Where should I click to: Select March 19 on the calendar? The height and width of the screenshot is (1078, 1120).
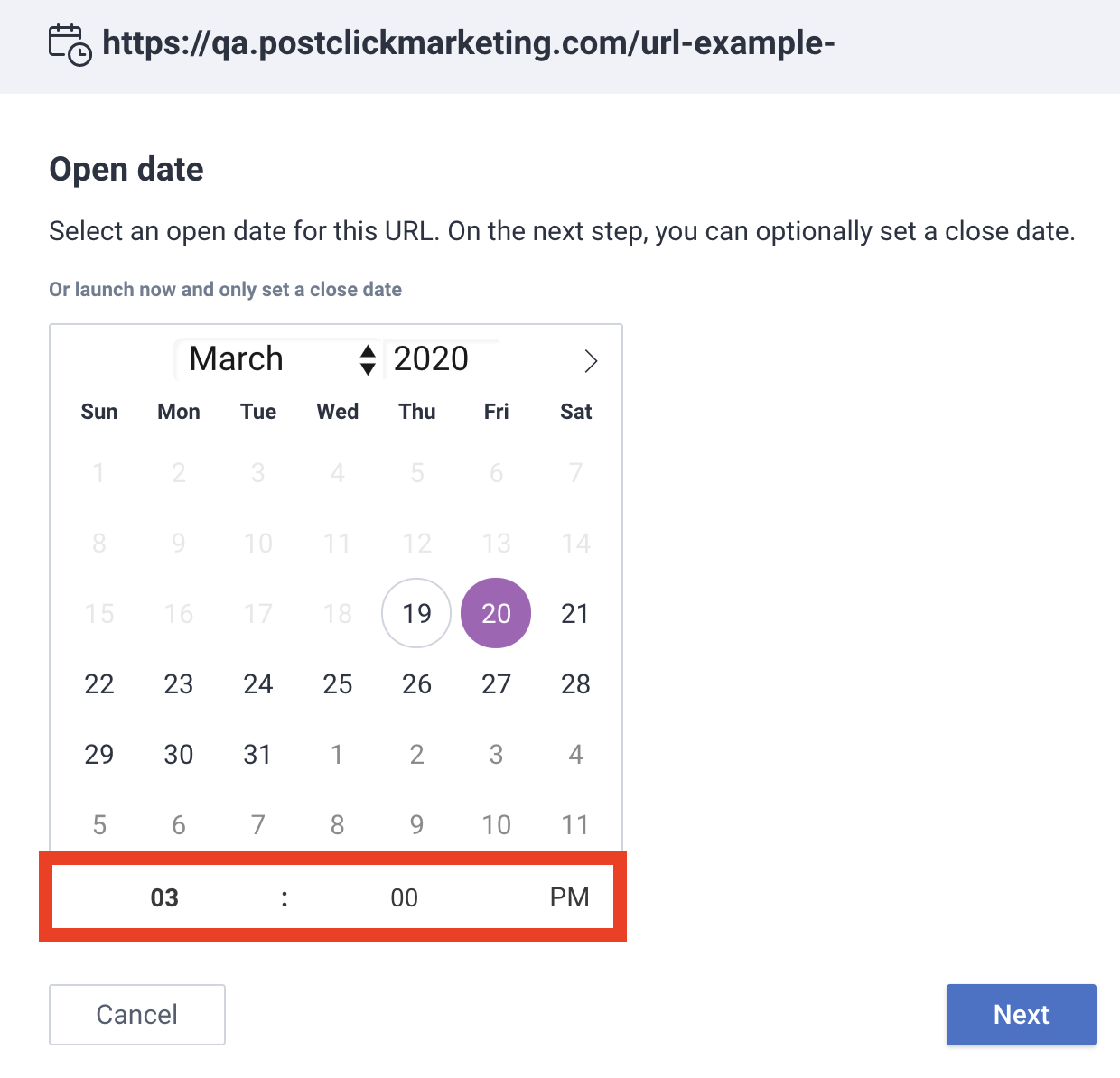pyautogui.click(x=416, y=613)
